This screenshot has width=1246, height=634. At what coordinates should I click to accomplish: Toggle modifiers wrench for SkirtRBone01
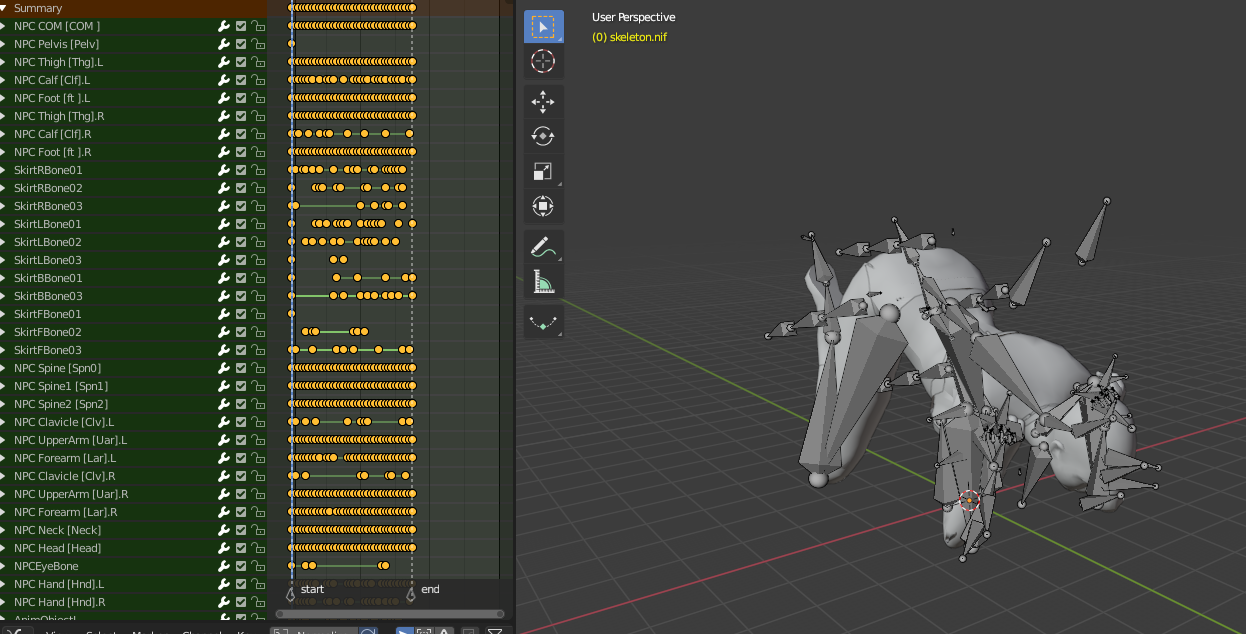tap(224, 170)
